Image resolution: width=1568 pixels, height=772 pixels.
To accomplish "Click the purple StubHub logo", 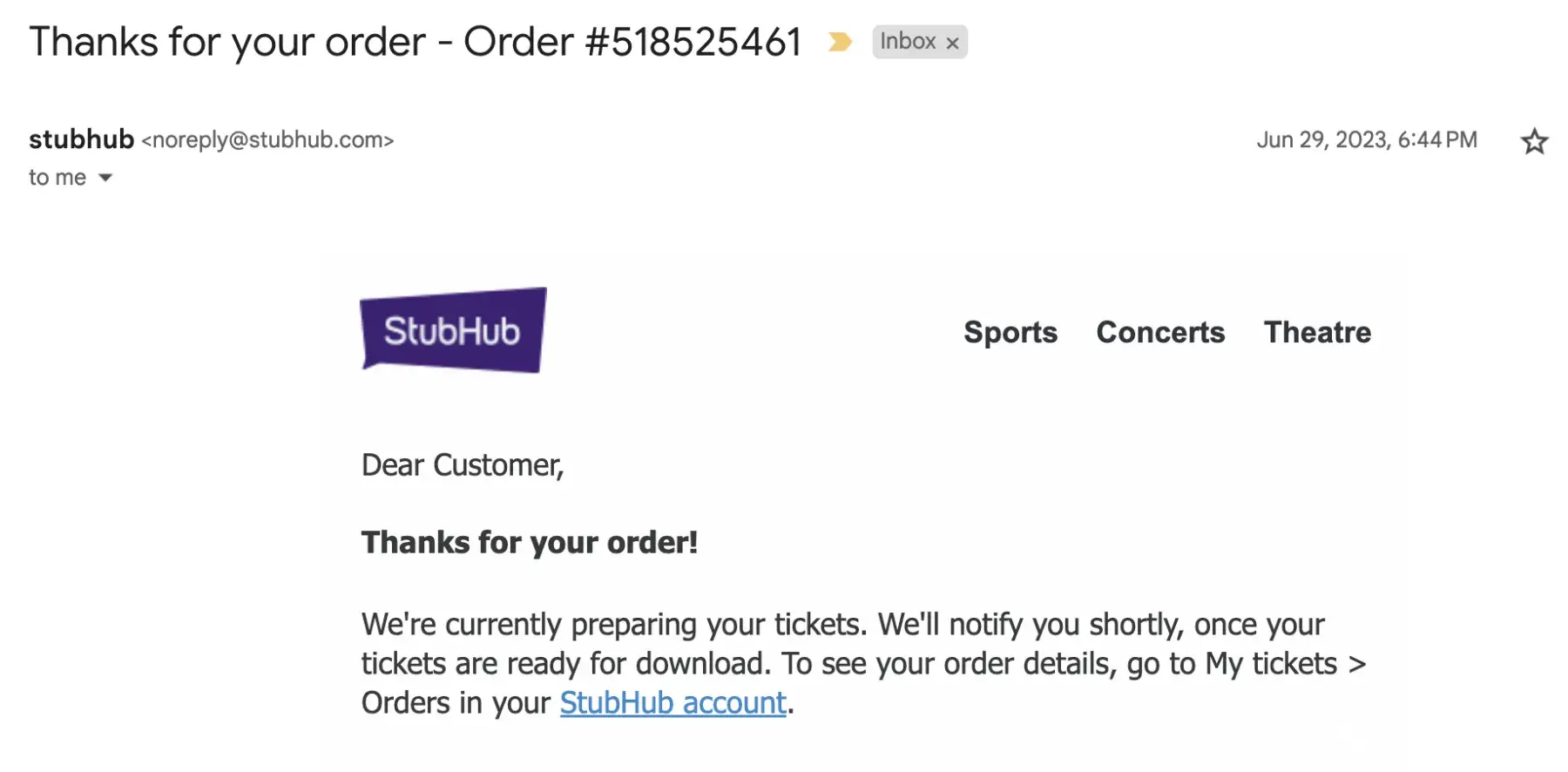I will tap(453, 330).
